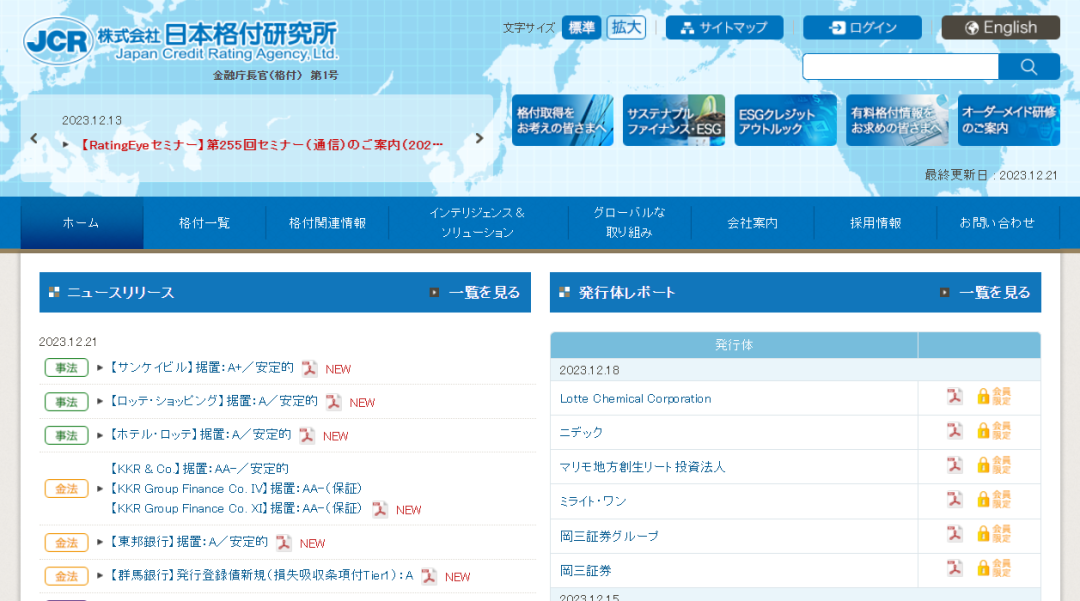The width and height of the screenshot is (1080, 601).
Task: Open PDF icon for KKR Group Finance release
Action: [x=380, y=509]
